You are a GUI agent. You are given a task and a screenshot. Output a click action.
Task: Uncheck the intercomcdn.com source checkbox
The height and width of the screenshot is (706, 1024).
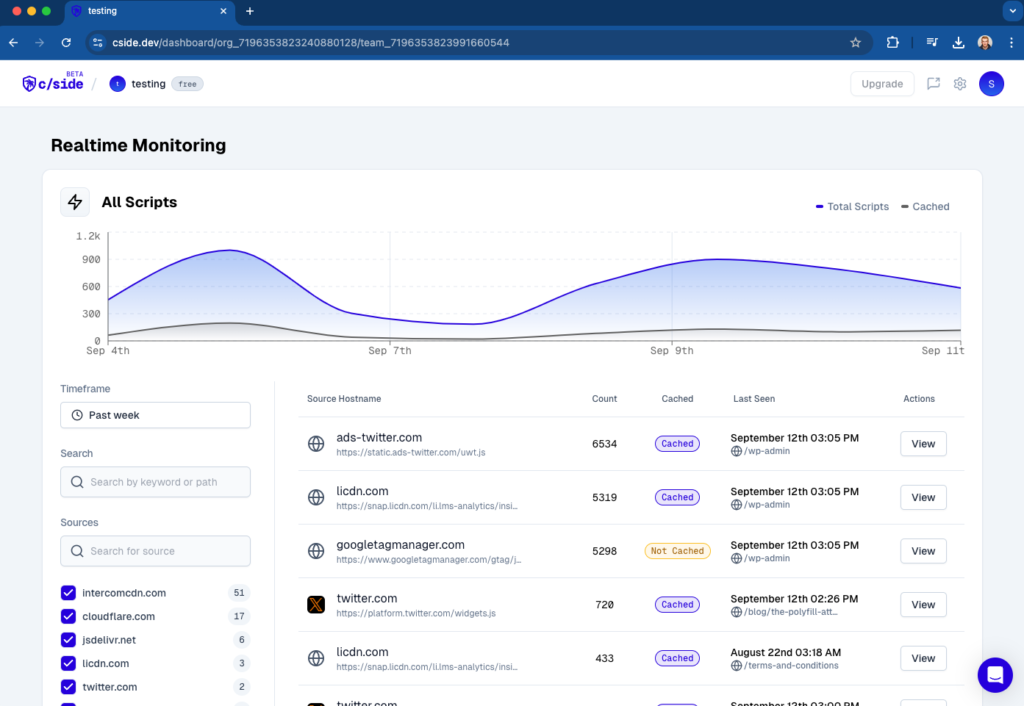point(68,593)
